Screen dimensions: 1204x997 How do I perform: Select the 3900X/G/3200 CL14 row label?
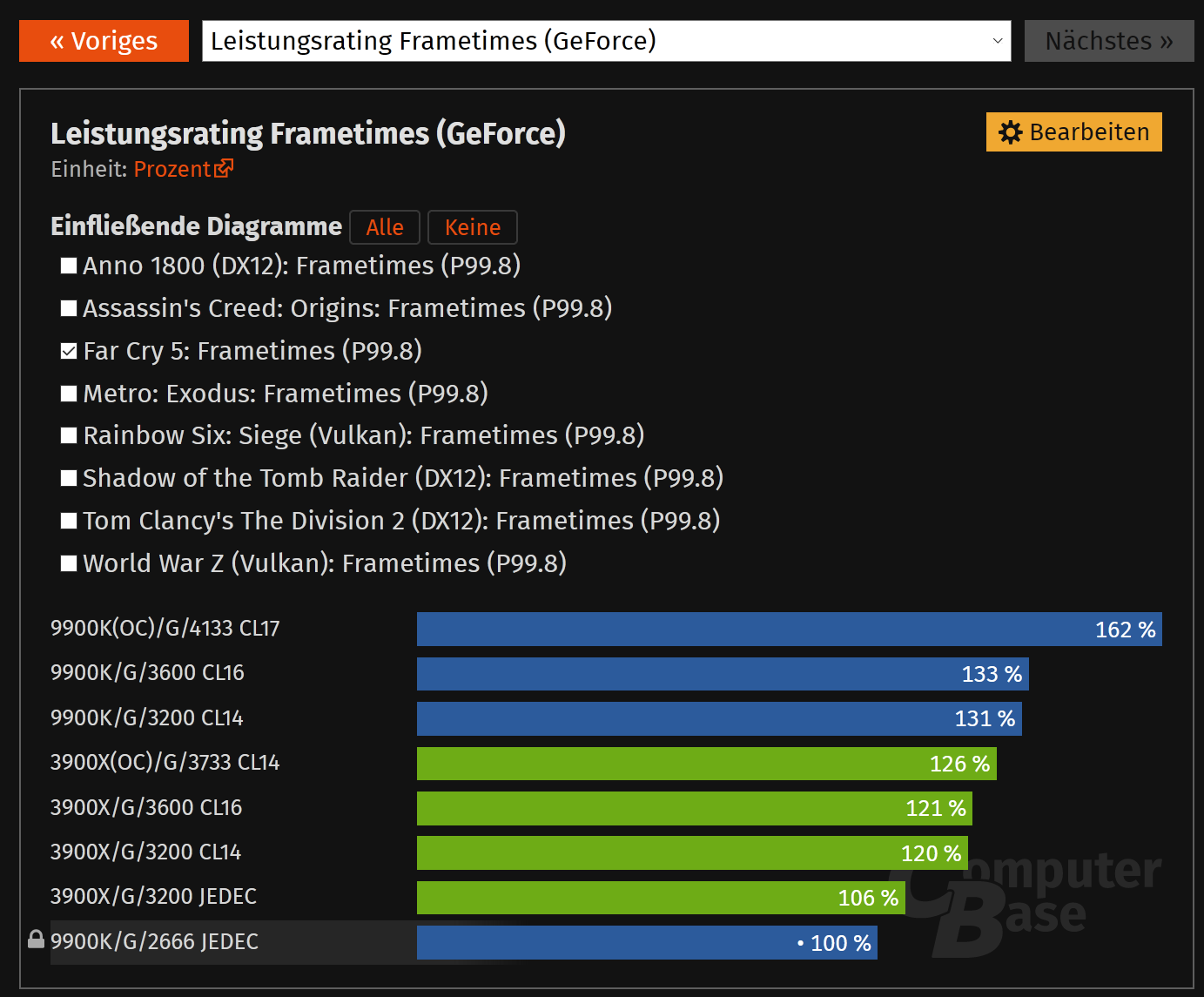click(146, 852)
